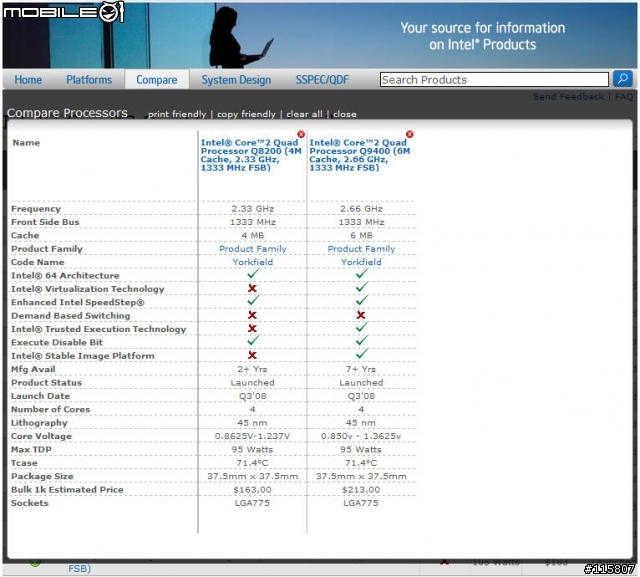Focus the Search Products field
Screen dimensions: 640x577
click(494, 80)
